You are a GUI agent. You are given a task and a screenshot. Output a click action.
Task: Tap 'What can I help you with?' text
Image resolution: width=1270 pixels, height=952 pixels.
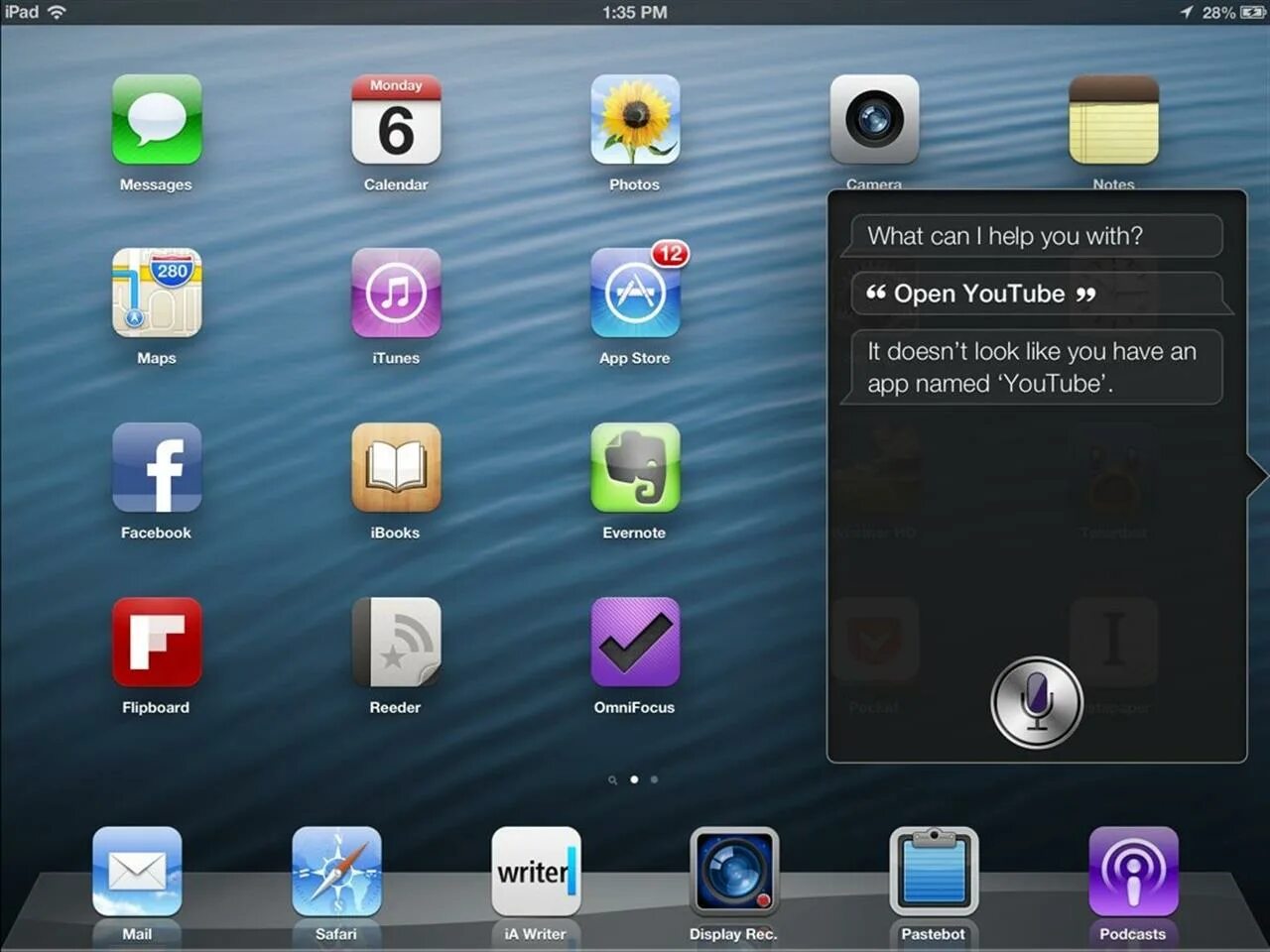point(1005,236)
